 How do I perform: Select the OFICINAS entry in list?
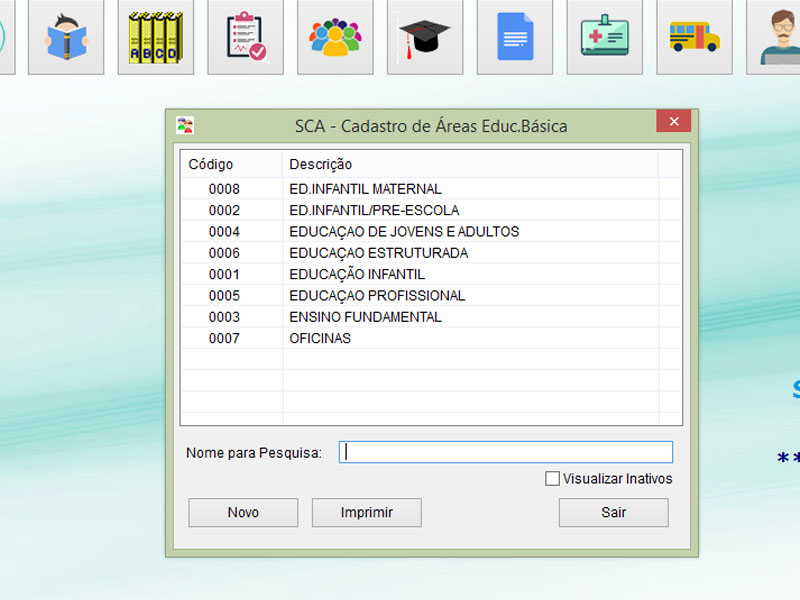tap(320, 339)
